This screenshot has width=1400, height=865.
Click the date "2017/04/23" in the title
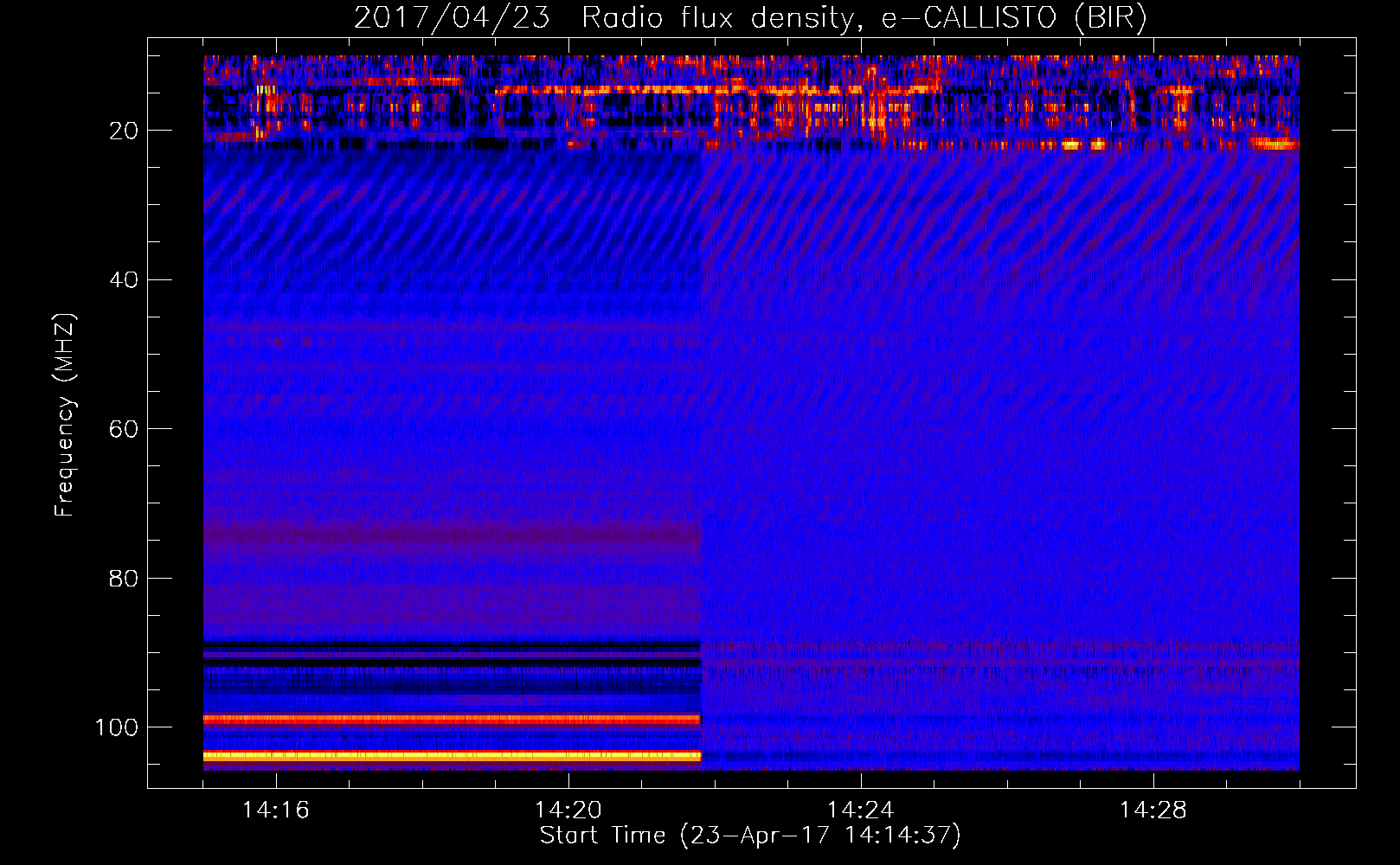click(x=452, y=17)
